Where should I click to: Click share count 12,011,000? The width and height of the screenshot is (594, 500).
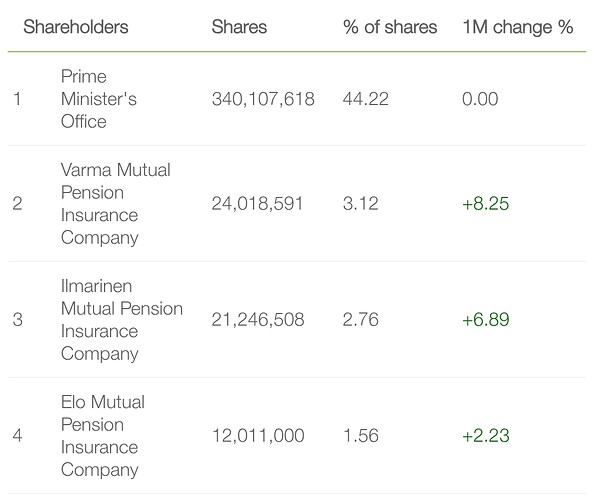(258, 436)
